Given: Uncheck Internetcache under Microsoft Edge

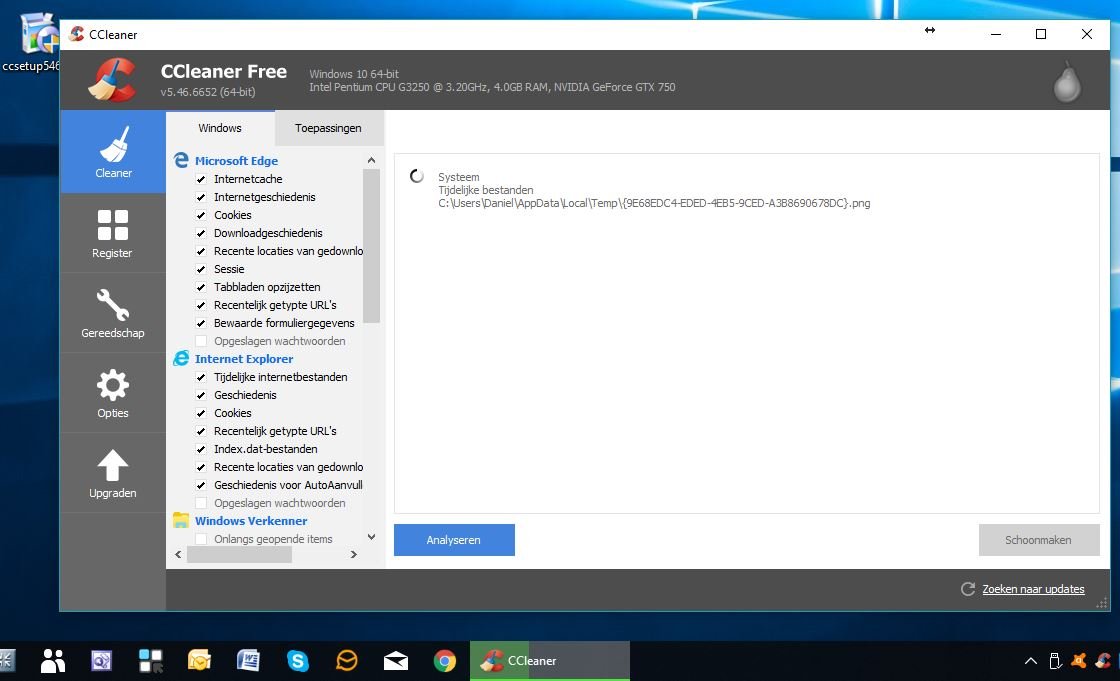Looking at the screenshot, I should click(x=201, y=179).
